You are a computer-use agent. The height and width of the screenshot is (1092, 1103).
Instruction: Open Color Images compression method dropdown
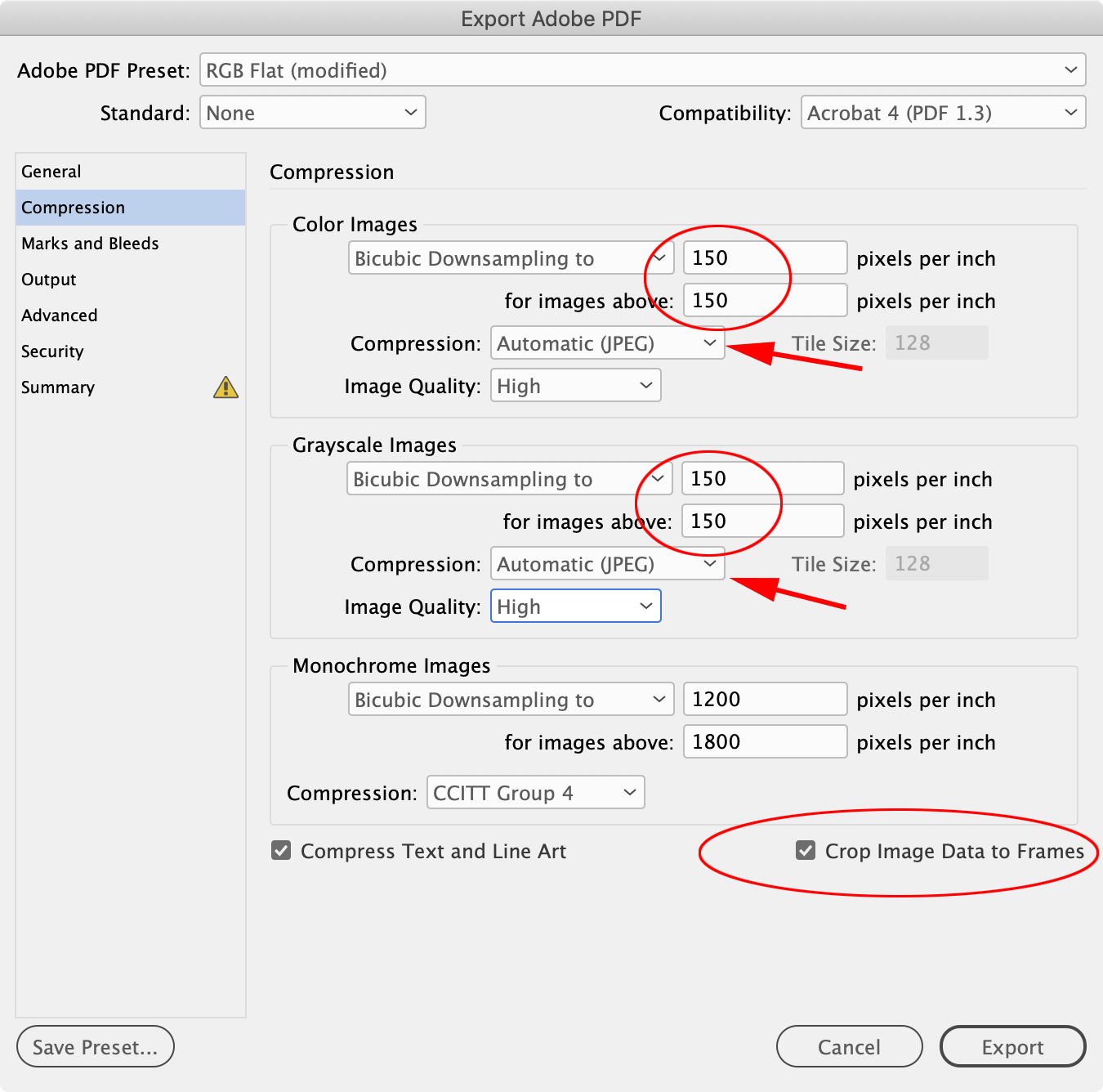pyautogui.click(x=607, y=343)
